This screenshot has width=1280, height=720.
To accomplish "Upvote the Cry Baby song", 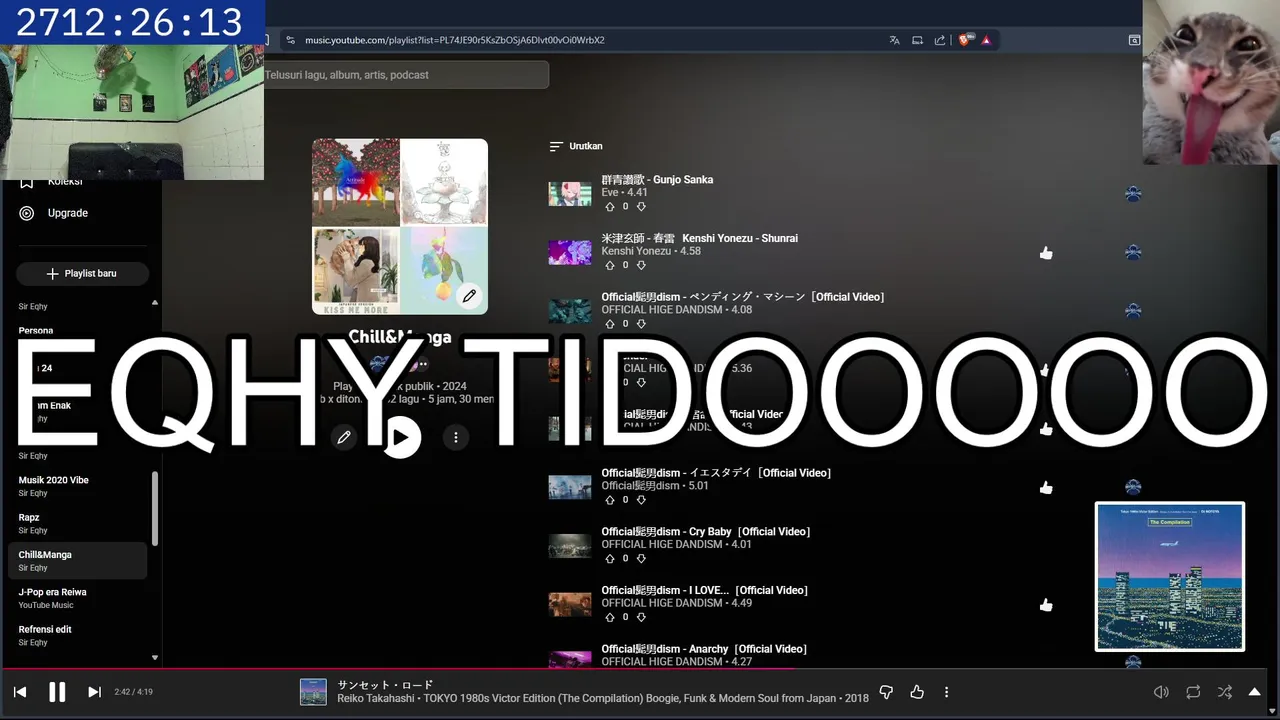I will (610, 558).
